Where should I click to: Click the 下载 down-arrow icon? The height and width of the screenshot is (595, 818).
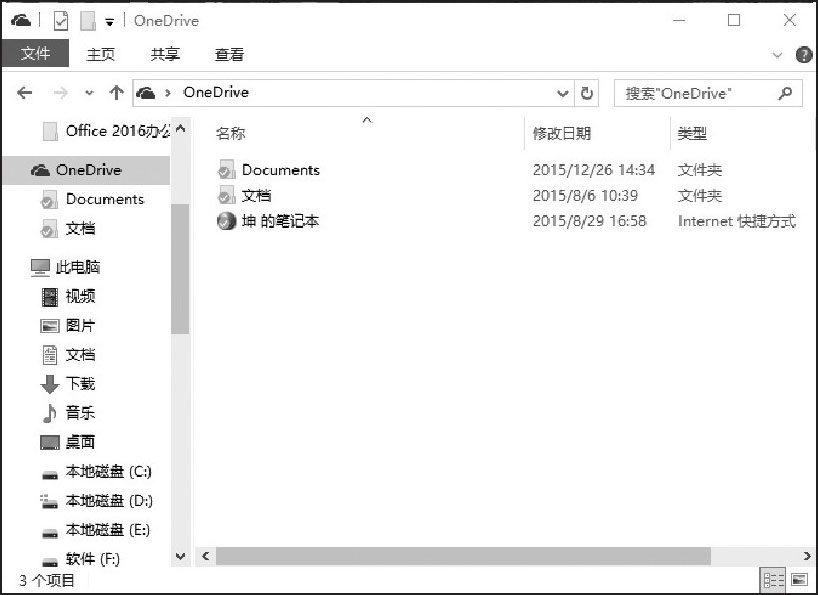(50, 384)
